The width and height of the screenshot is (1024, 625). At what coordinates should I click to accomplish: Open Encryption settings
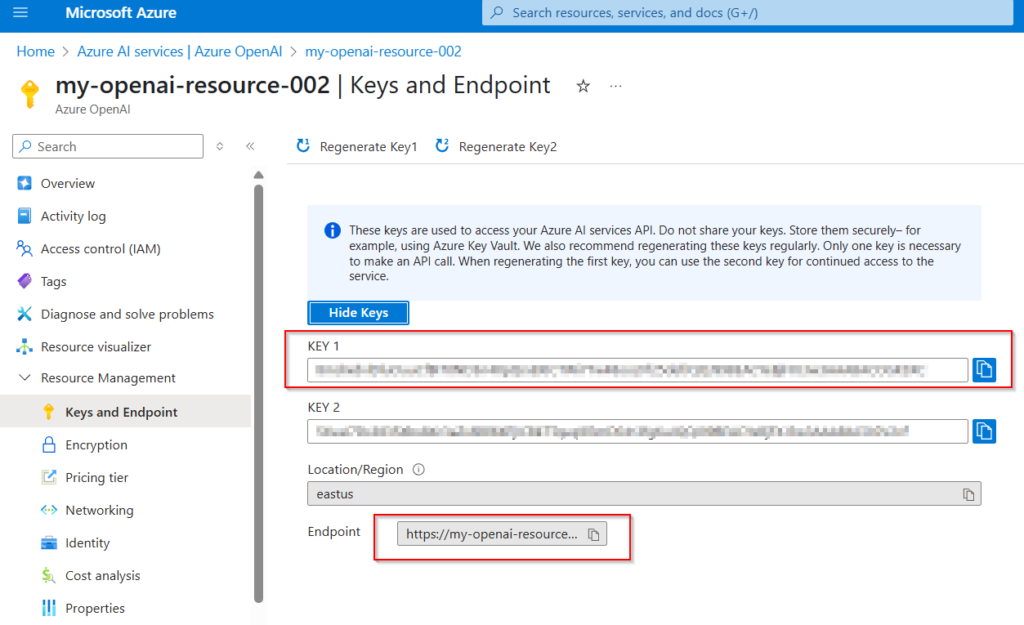coord(97,445)
